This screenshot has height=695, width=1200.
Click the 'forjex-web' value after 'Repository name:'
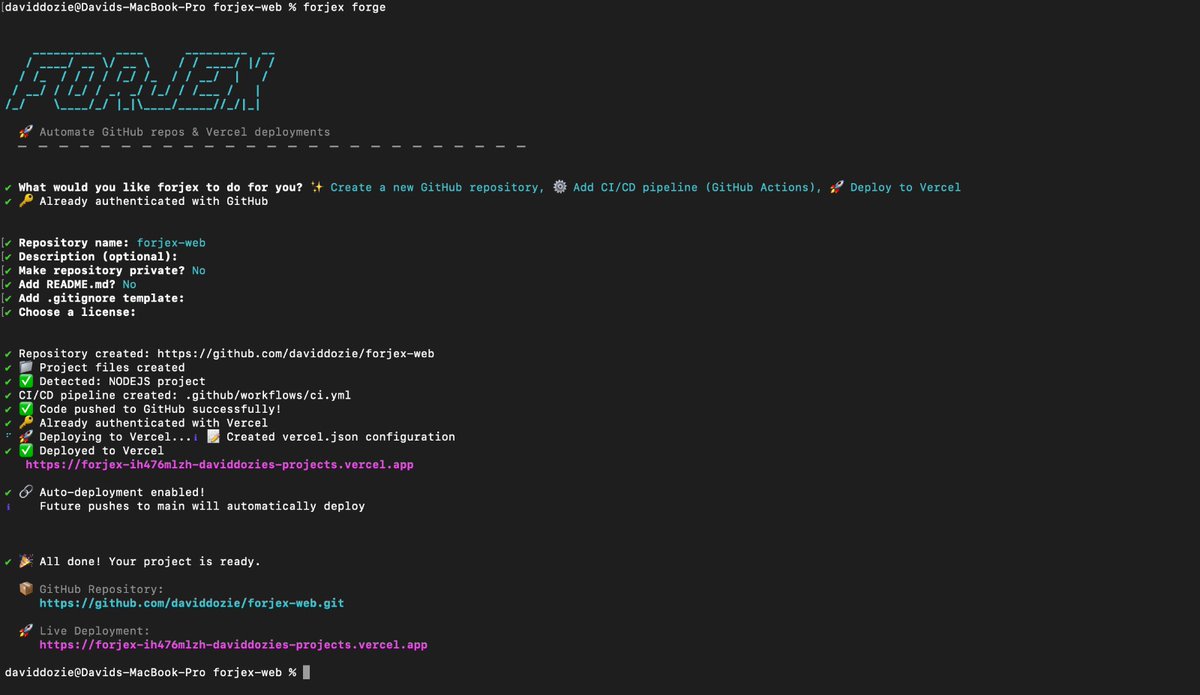[171, 243]
